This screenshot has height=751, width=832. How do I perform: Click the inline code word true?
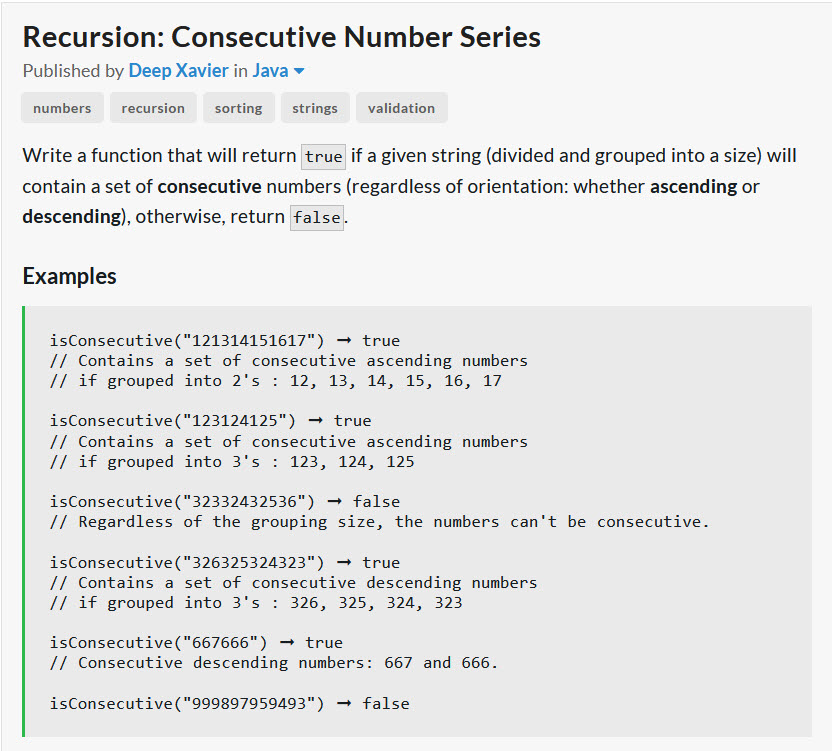[x=323, y=157]
